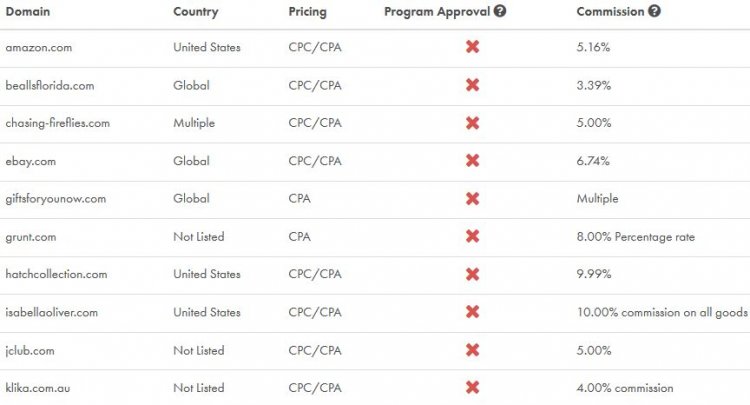Select the hatchcollection.com domain row
Screen dimensions: 750x405
tap(56, 274)
